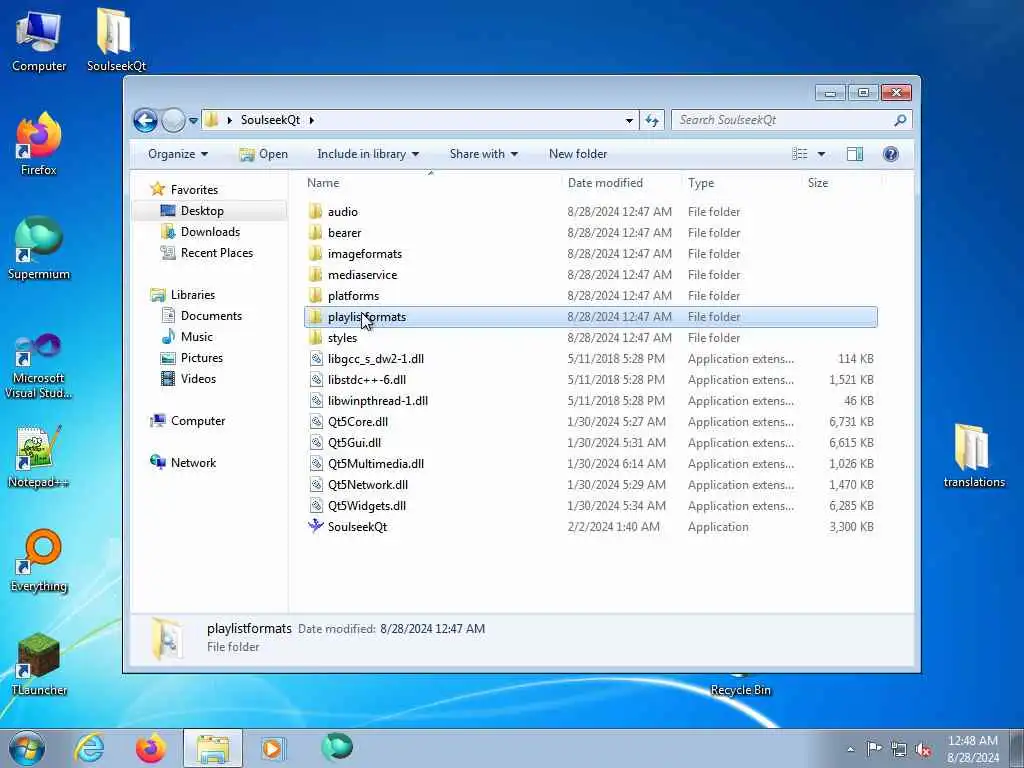
Task: Select the bearer folder row
Action: pos(590,232)
